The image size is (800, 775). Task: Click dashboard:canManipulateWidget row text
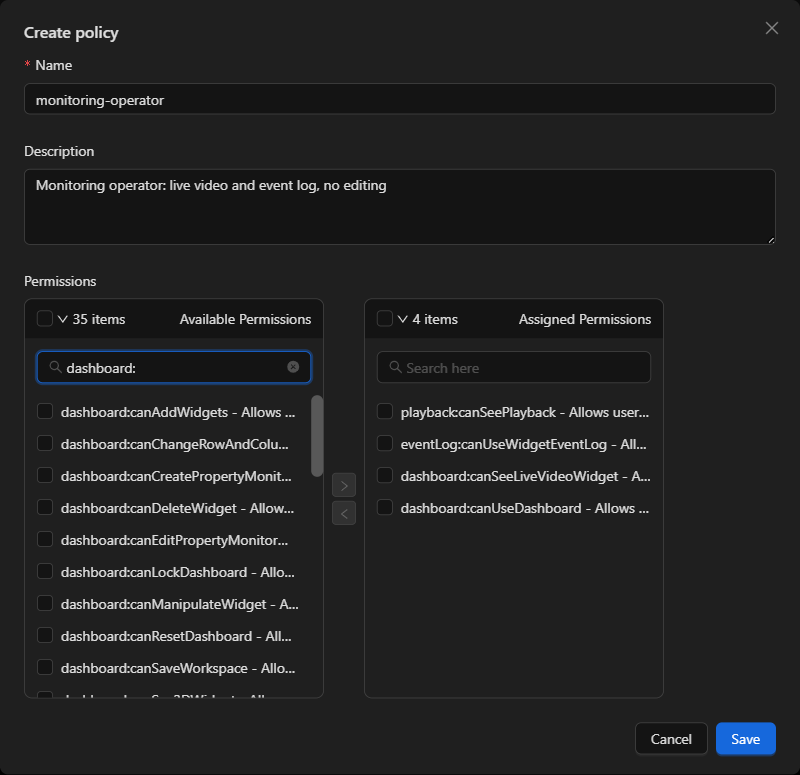(180, 605)
